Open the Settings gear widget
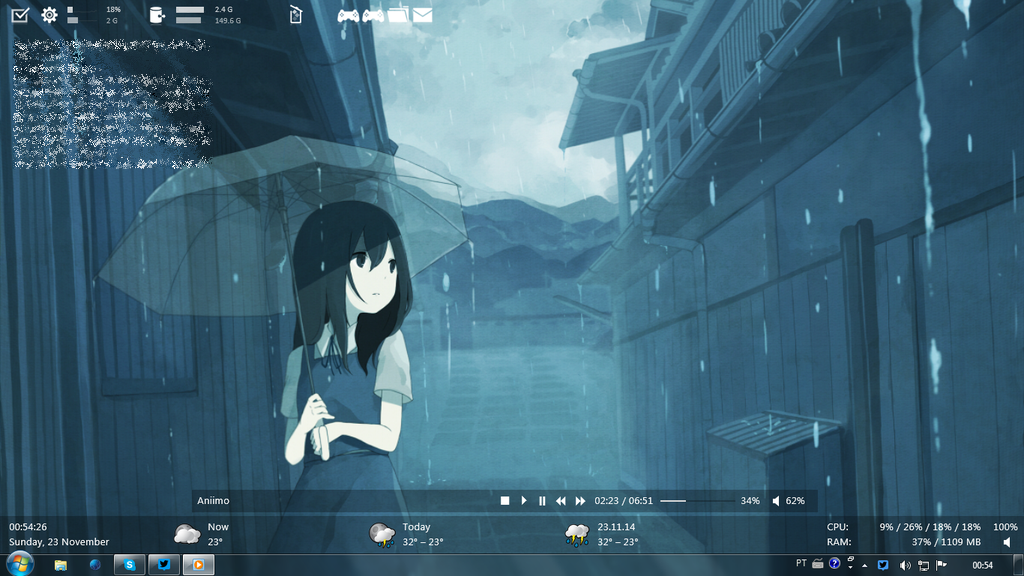This screenshot has width=1024, height=576. pyautogui.click(x=48, y=14)
